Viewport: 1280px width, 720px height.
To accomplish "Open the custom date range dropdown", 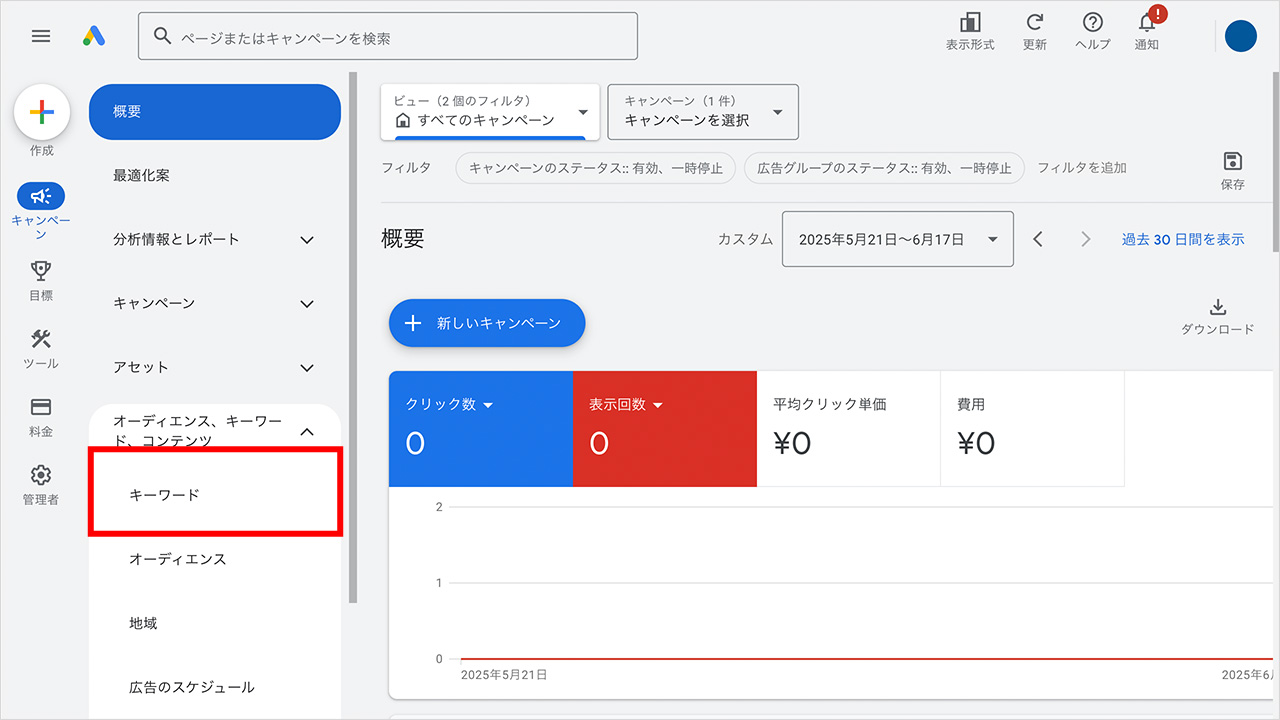I will tap(897, 239).
